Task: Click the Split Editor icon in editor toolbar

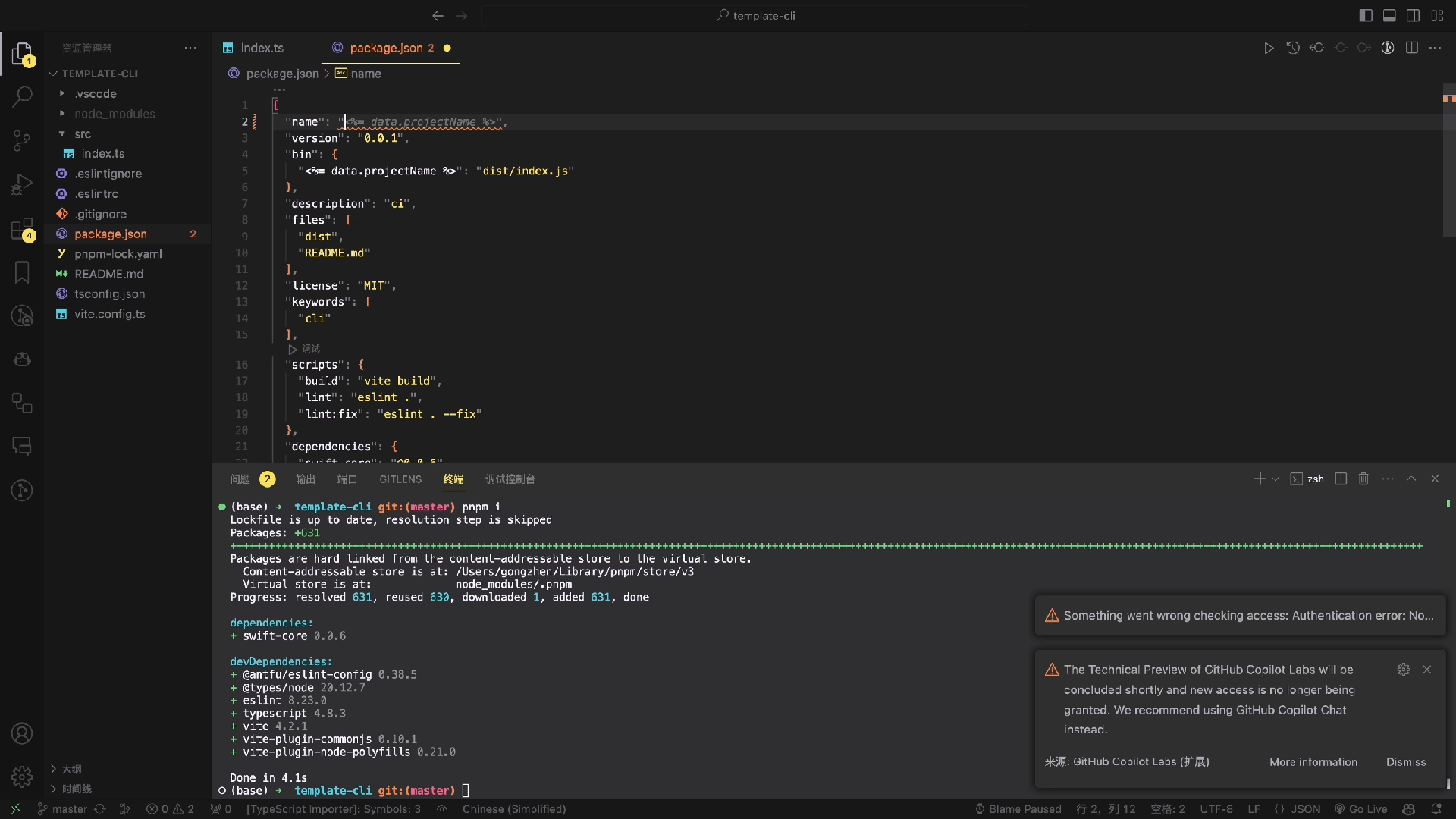Action: [x=1411, y=48]
